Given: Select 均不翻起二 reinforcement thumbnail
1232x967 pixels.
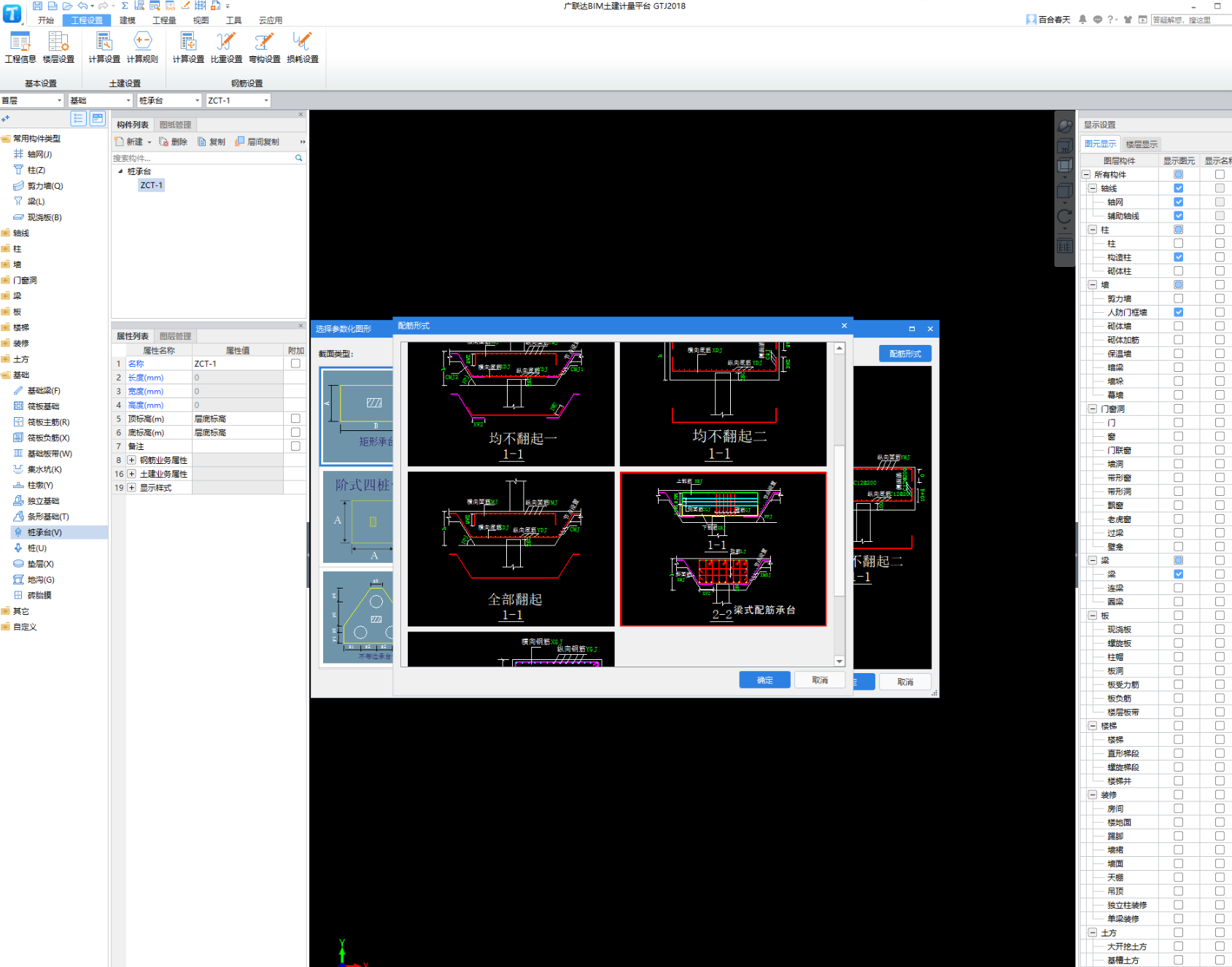Looking at the screenshot, I should [723, 404].
